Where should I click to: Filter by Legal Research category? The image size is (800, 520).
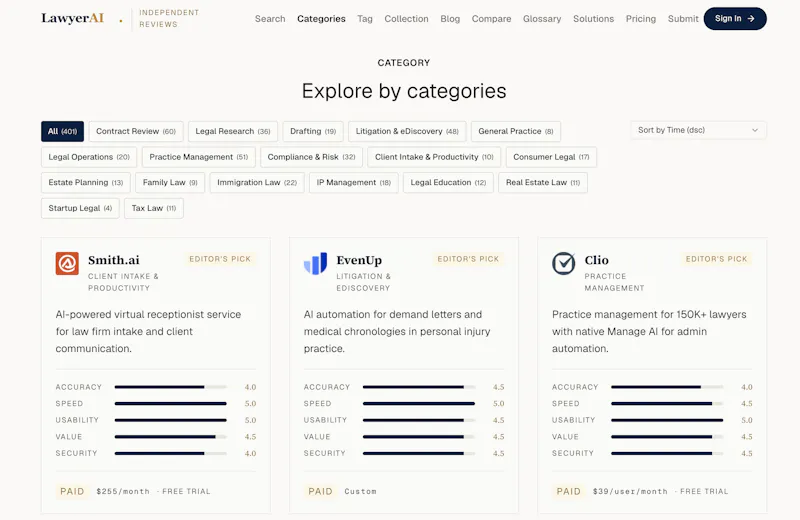click(x=233, y=131)
